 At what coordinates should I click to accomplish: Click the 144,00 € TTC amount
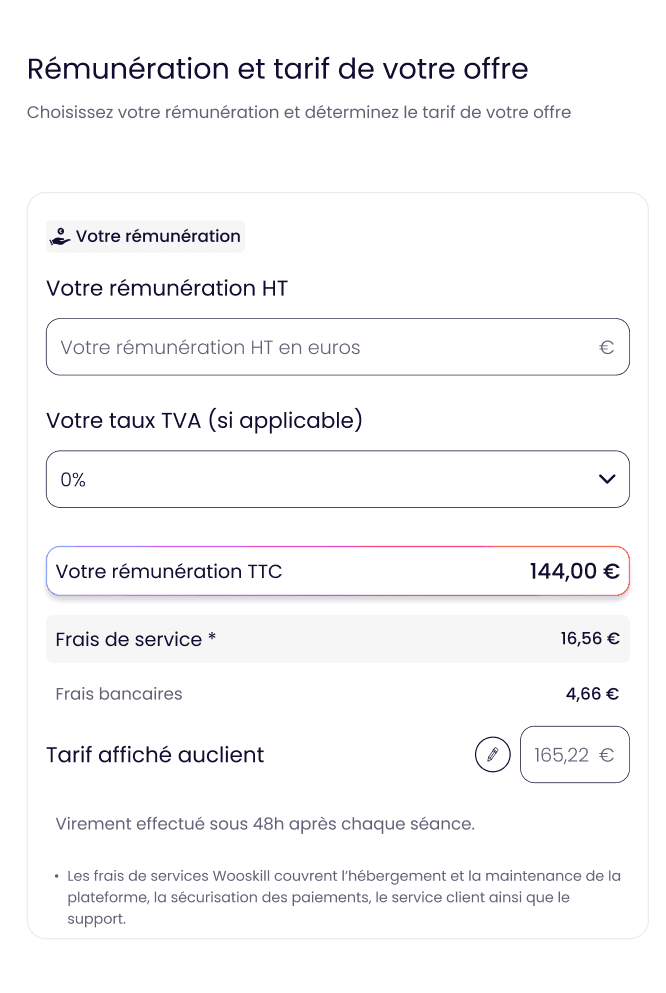pos(574,572)
